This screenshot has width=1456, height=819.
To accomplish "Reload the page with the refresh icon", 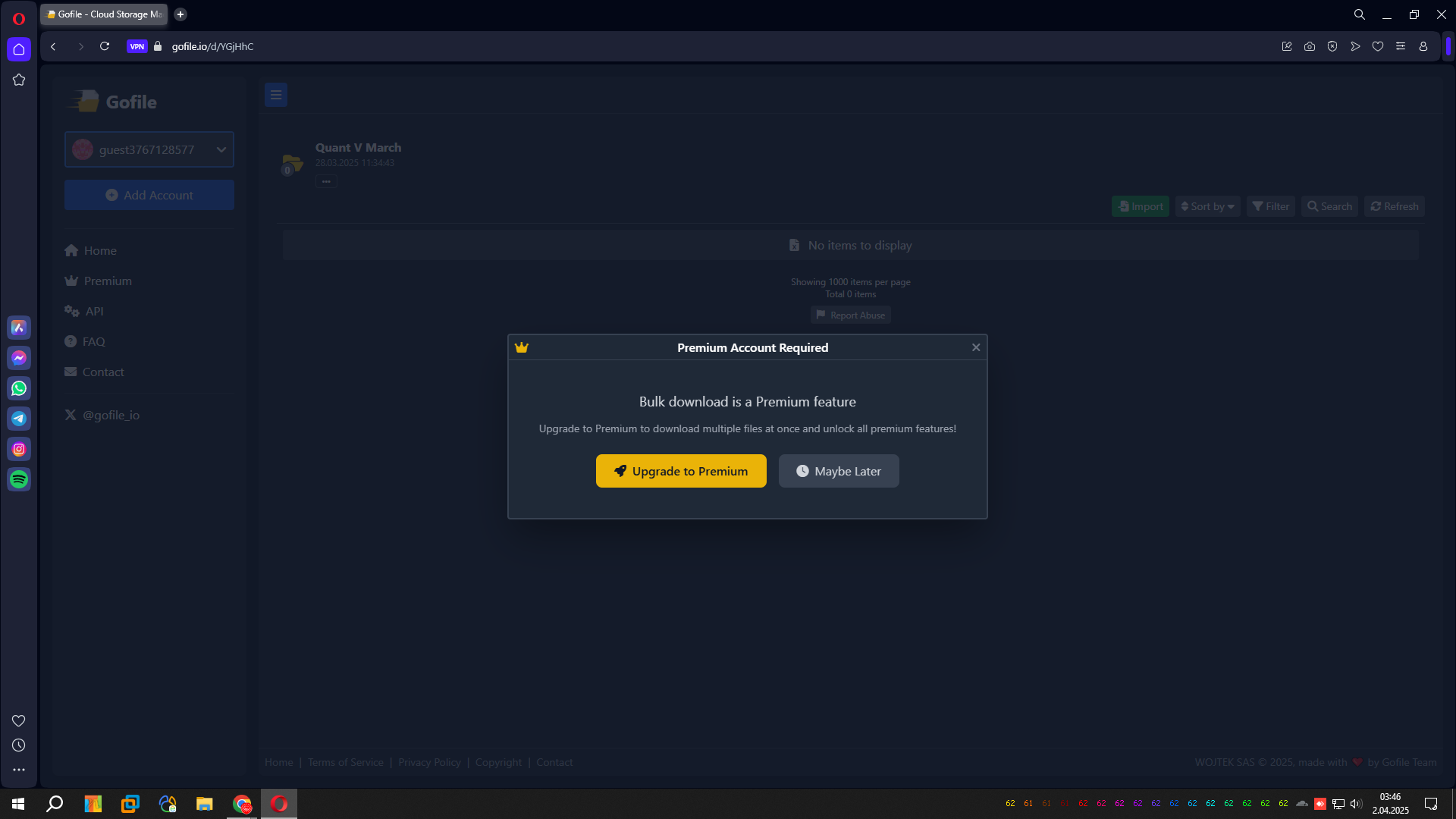I will click(105, 46).
